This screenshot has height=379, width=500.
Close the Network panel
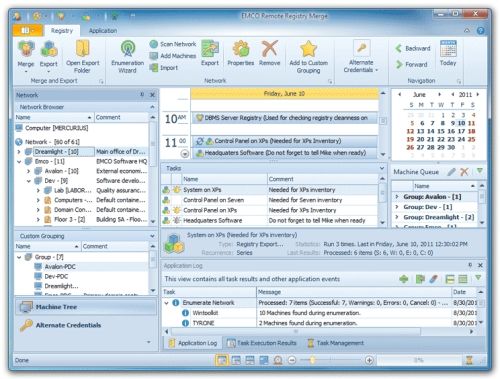tap(152, 95)
